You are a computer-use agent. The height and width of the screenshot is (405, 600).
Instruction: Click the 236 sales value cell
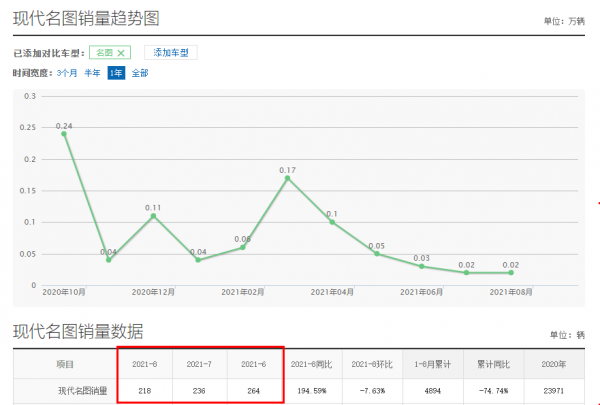[200, 390]
